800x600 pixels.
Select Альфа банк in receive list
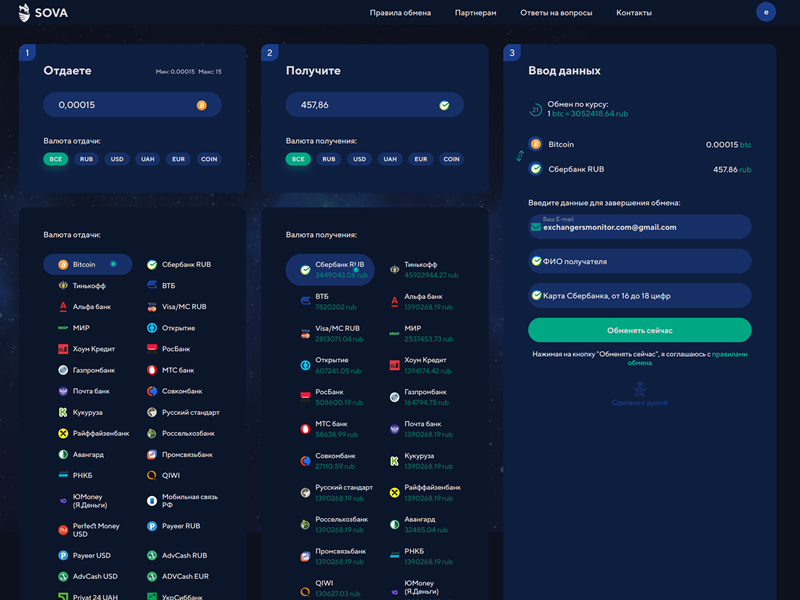point(423,301)
